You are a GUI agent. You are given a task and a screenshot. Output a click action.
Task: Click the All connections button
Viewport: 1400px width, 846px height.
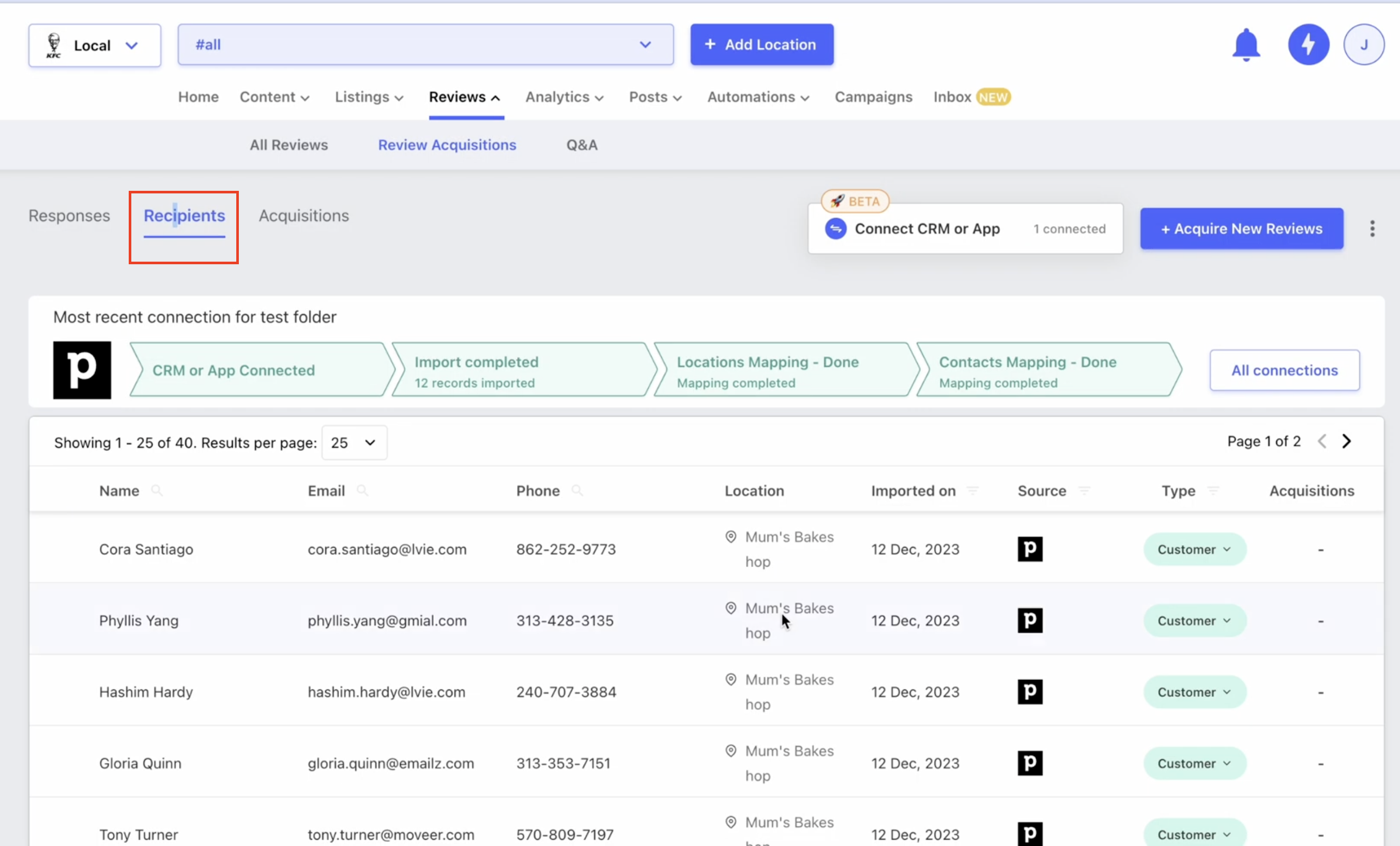coord(1284,370)
